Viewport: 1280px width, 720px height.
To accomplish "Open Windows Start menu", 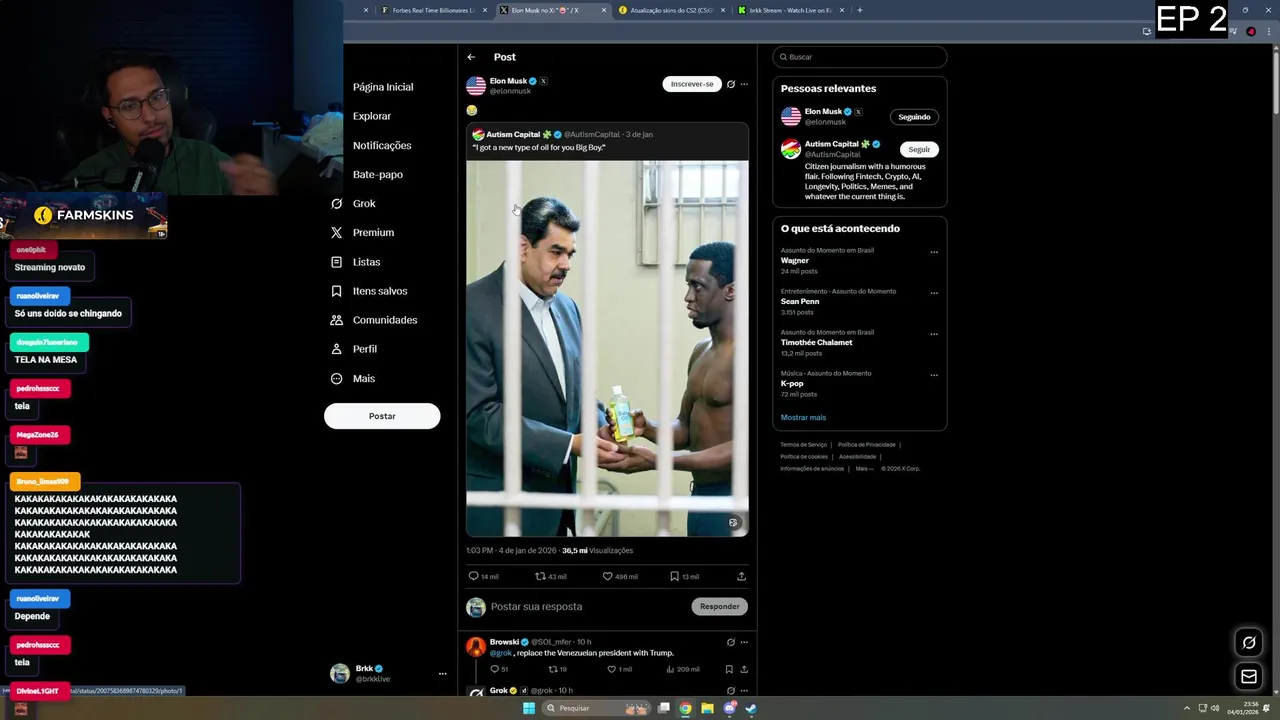I will click(529, 708).
